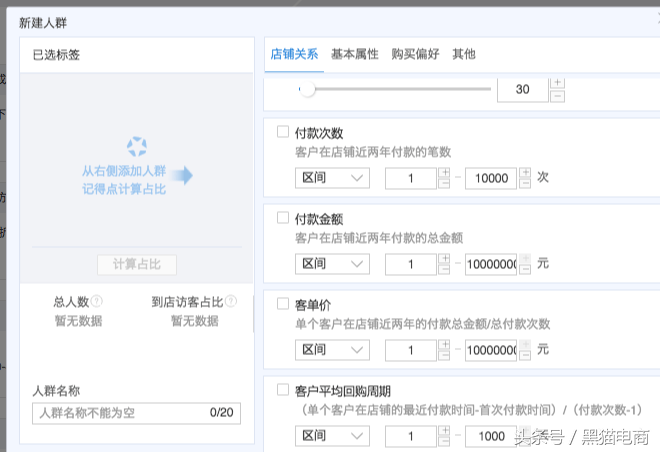Decrement 付款次数 maximum 10000 value
This screenshot has height=452, width=660.
(x=524, y=183)
